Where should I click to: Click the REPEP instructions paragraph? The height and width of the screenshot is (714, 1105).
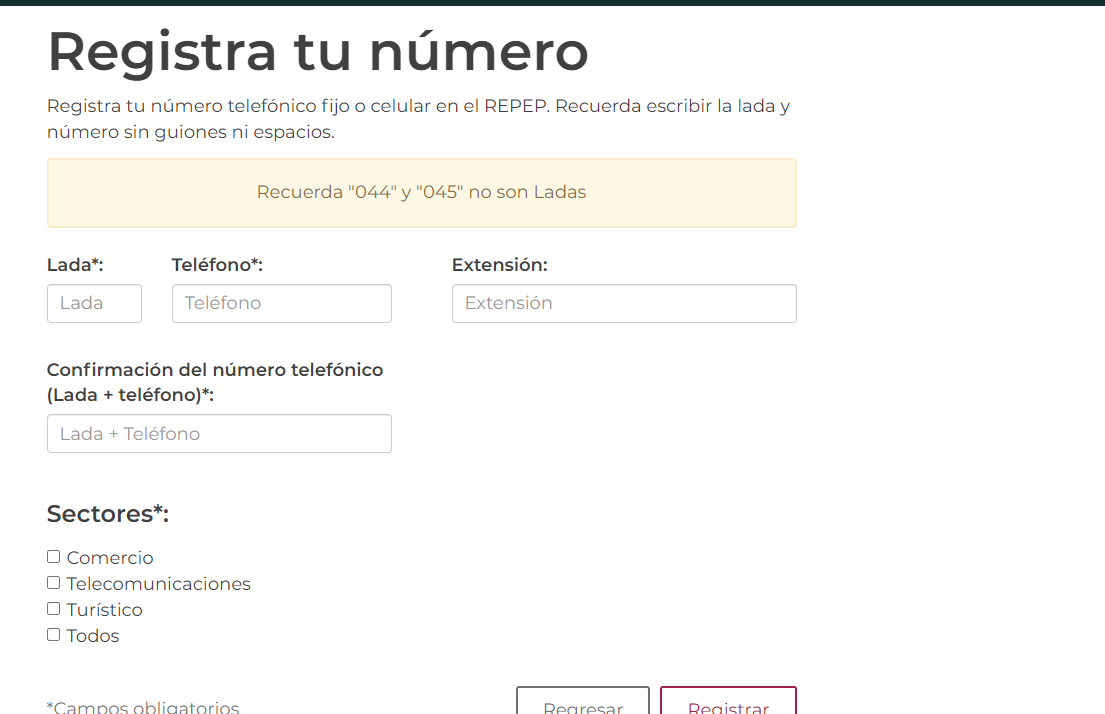point(418,119)
